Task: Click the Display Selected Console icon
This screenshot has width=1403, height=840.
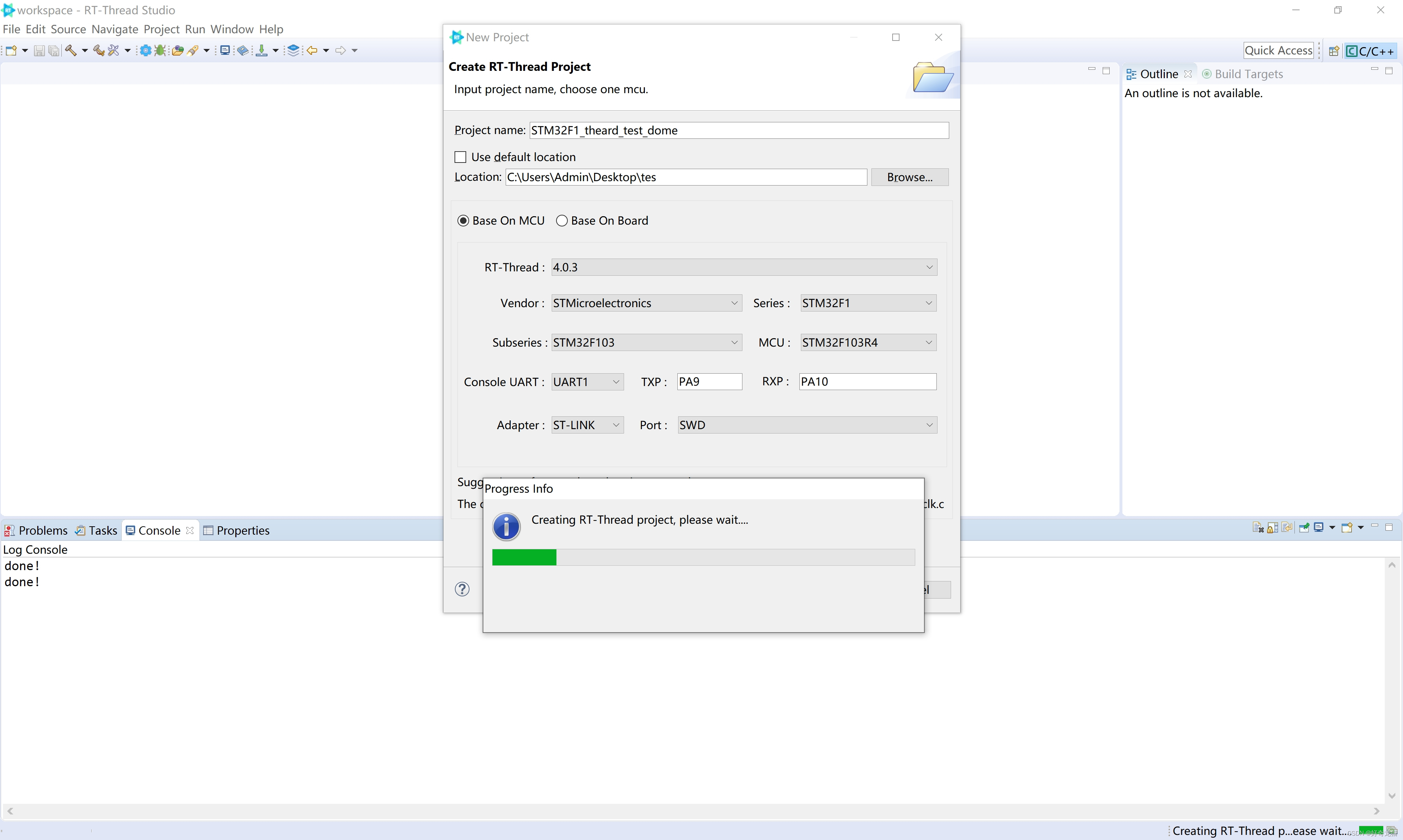Action: (1319, 527)
